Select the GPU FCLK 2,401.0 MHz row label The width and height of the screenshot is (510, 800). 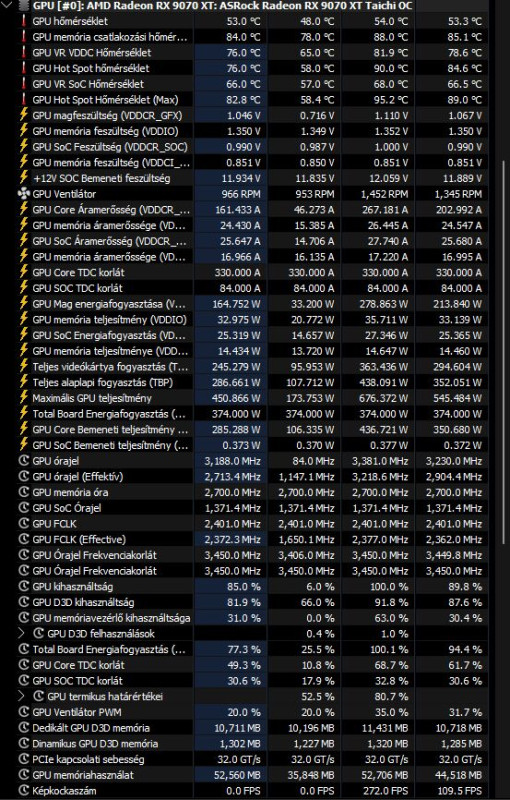[x=55, y=524]
